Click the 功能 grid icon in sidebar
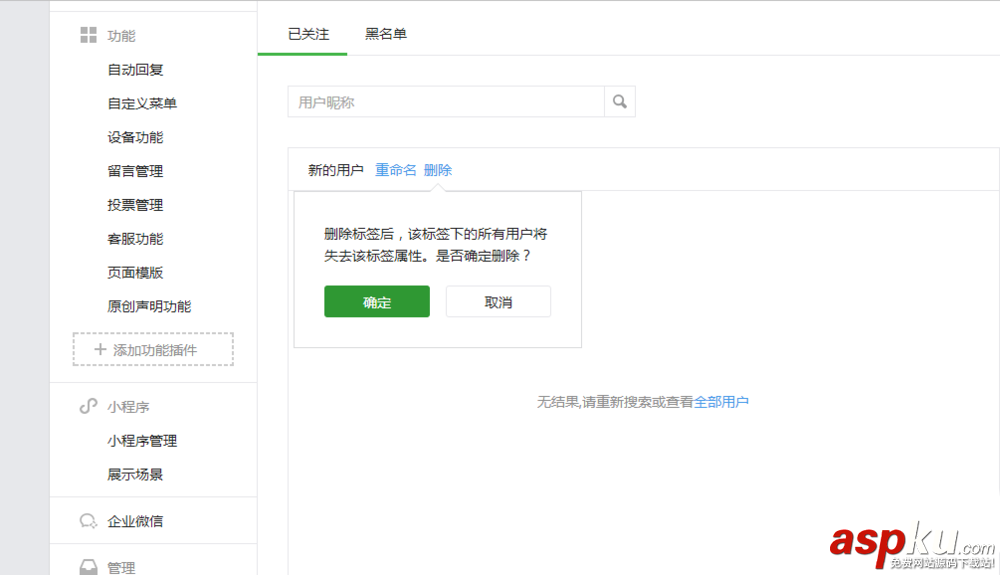This screenshot has width=1000, height=575. (89, 35)
